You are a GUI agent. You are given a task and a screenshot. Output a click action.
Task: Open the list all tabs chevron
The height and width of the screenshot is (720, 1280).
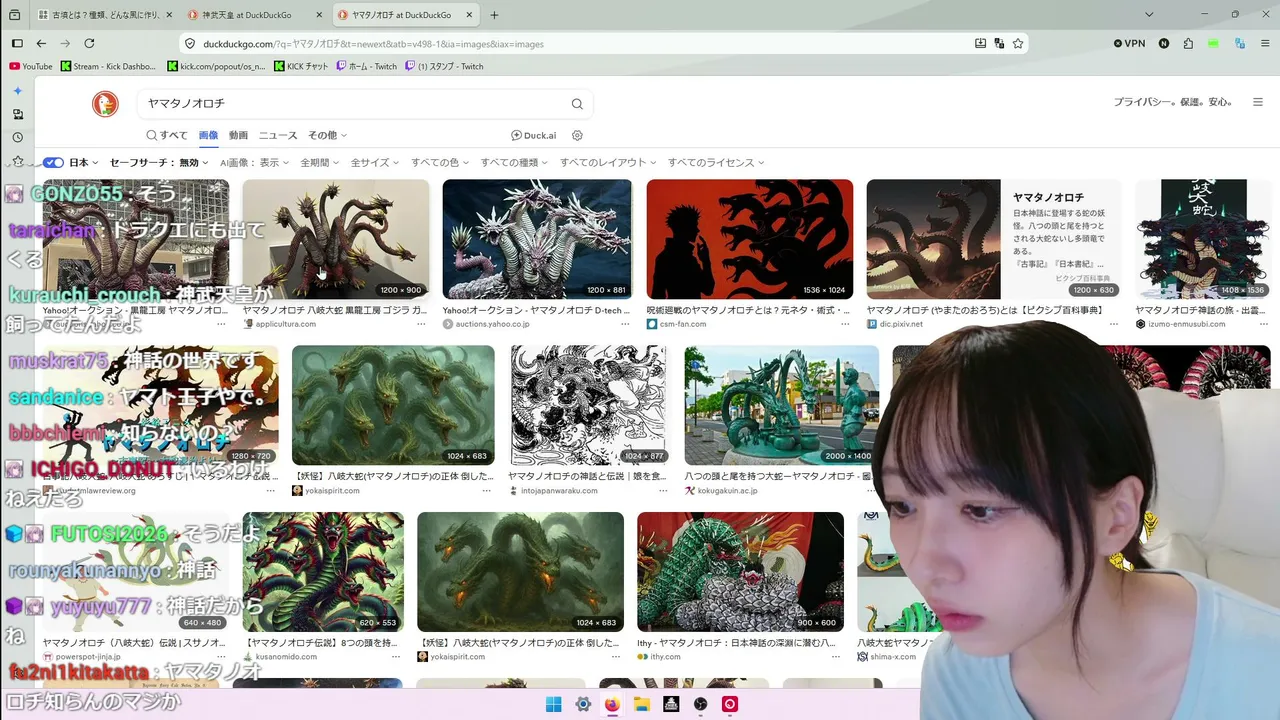tap(1149, 15)
